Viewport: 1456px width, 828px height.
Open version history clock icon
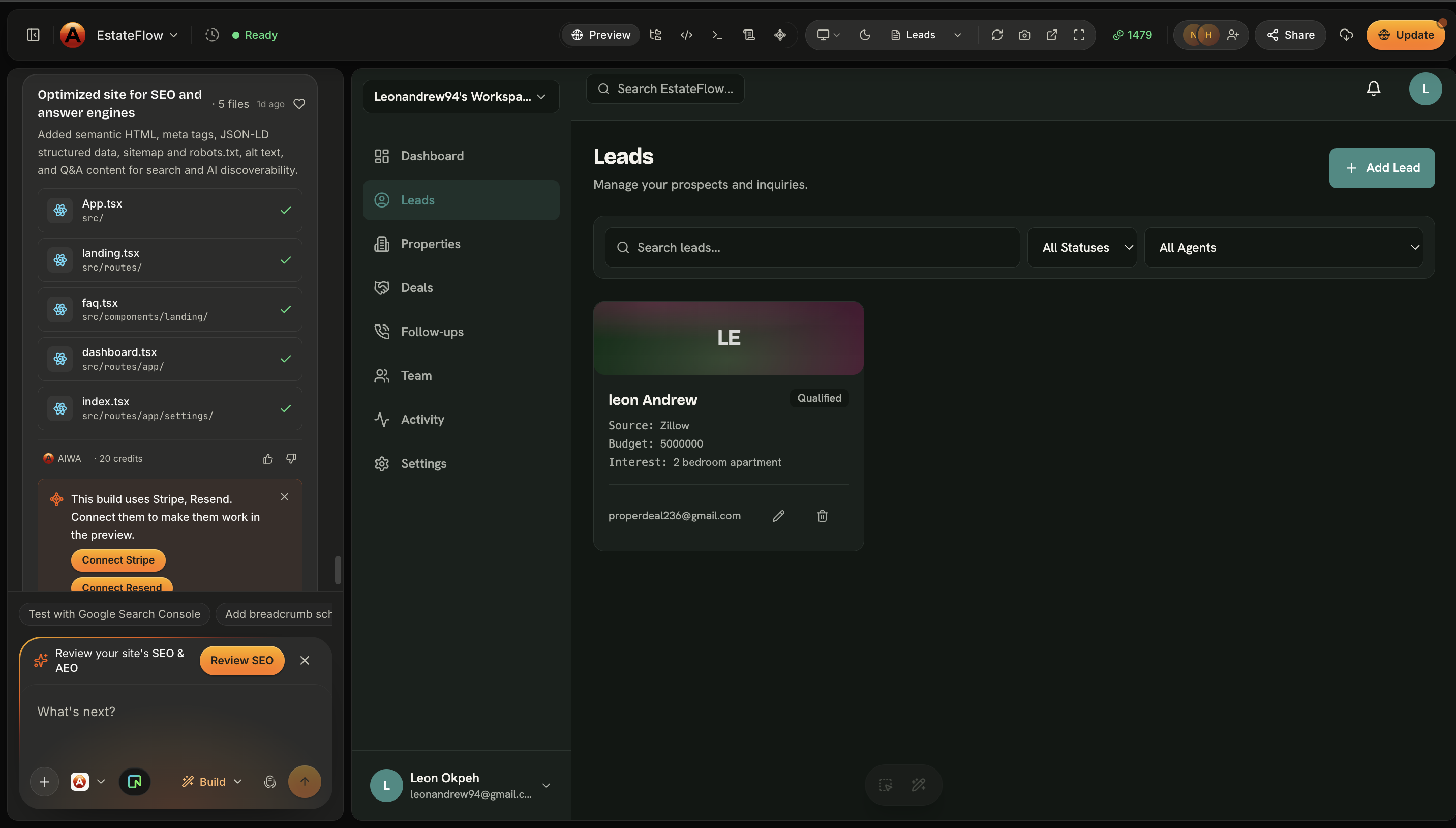coord(212,35)
